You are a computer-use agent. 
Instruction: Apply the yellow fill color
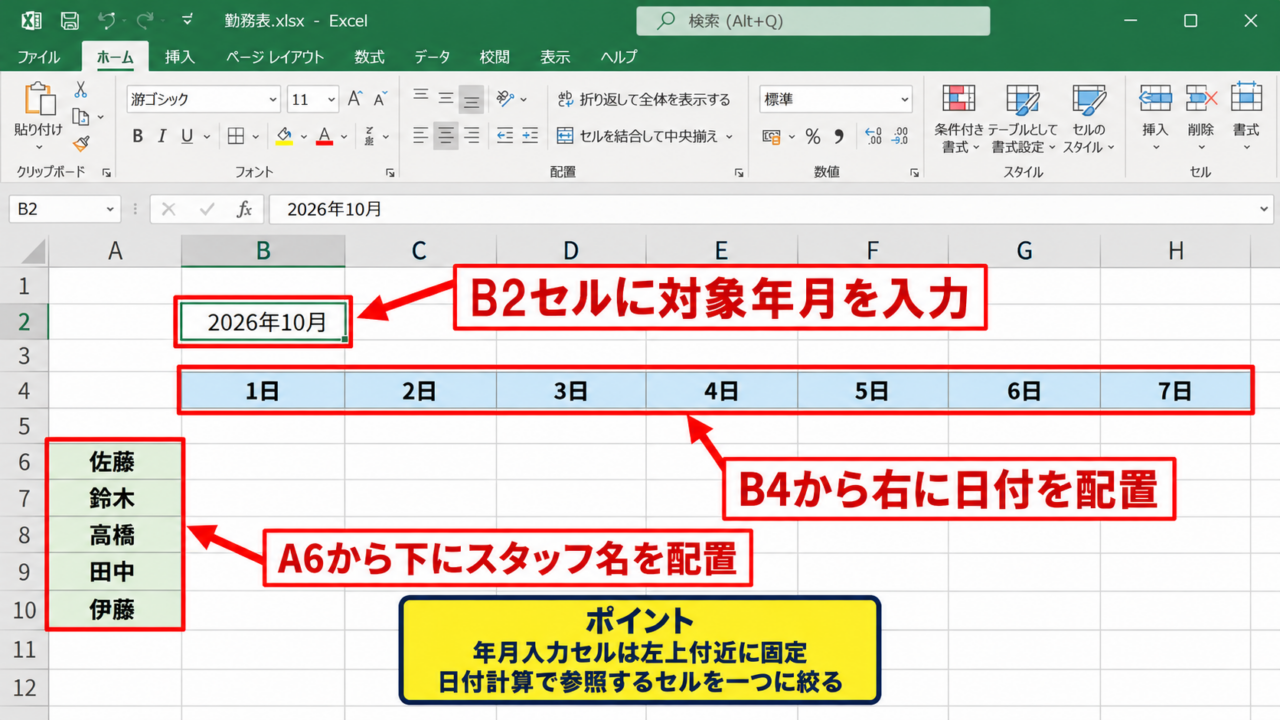(x=284, y=136)
